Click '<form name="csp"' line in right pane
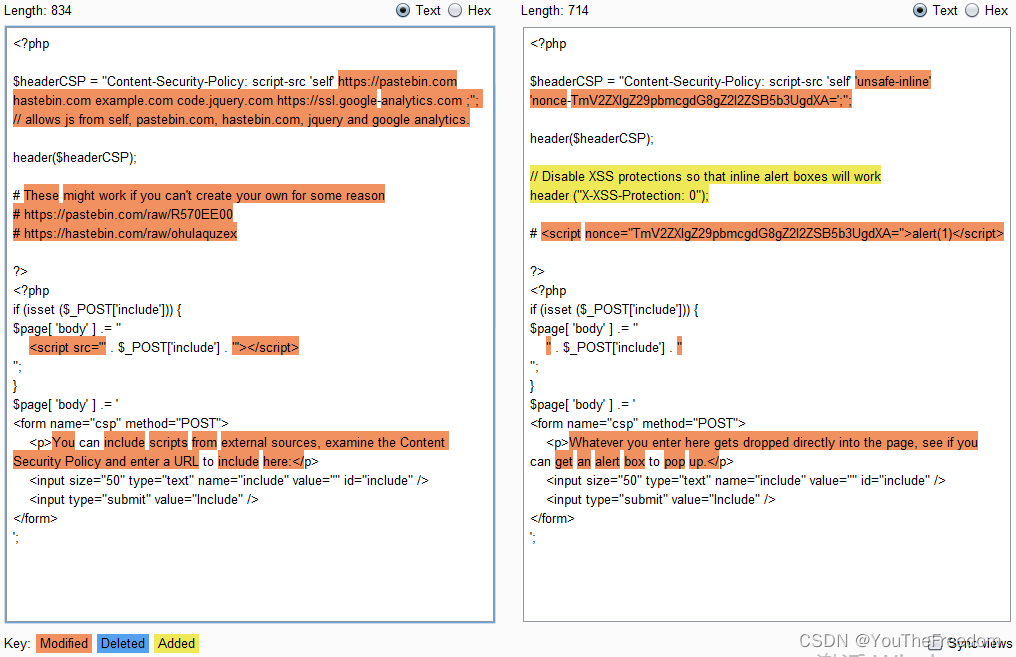 tap(638, 424)
